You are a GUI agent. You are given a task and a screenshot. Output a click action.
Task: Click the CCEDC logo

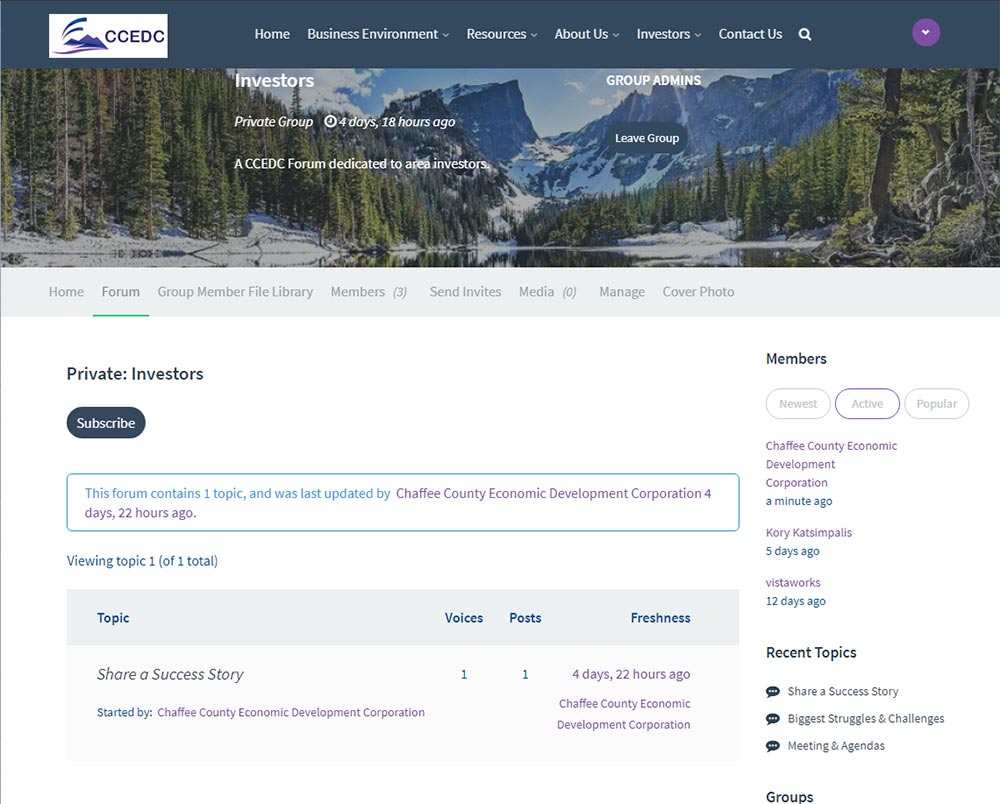pyautogui.click(x=108, y=36)
